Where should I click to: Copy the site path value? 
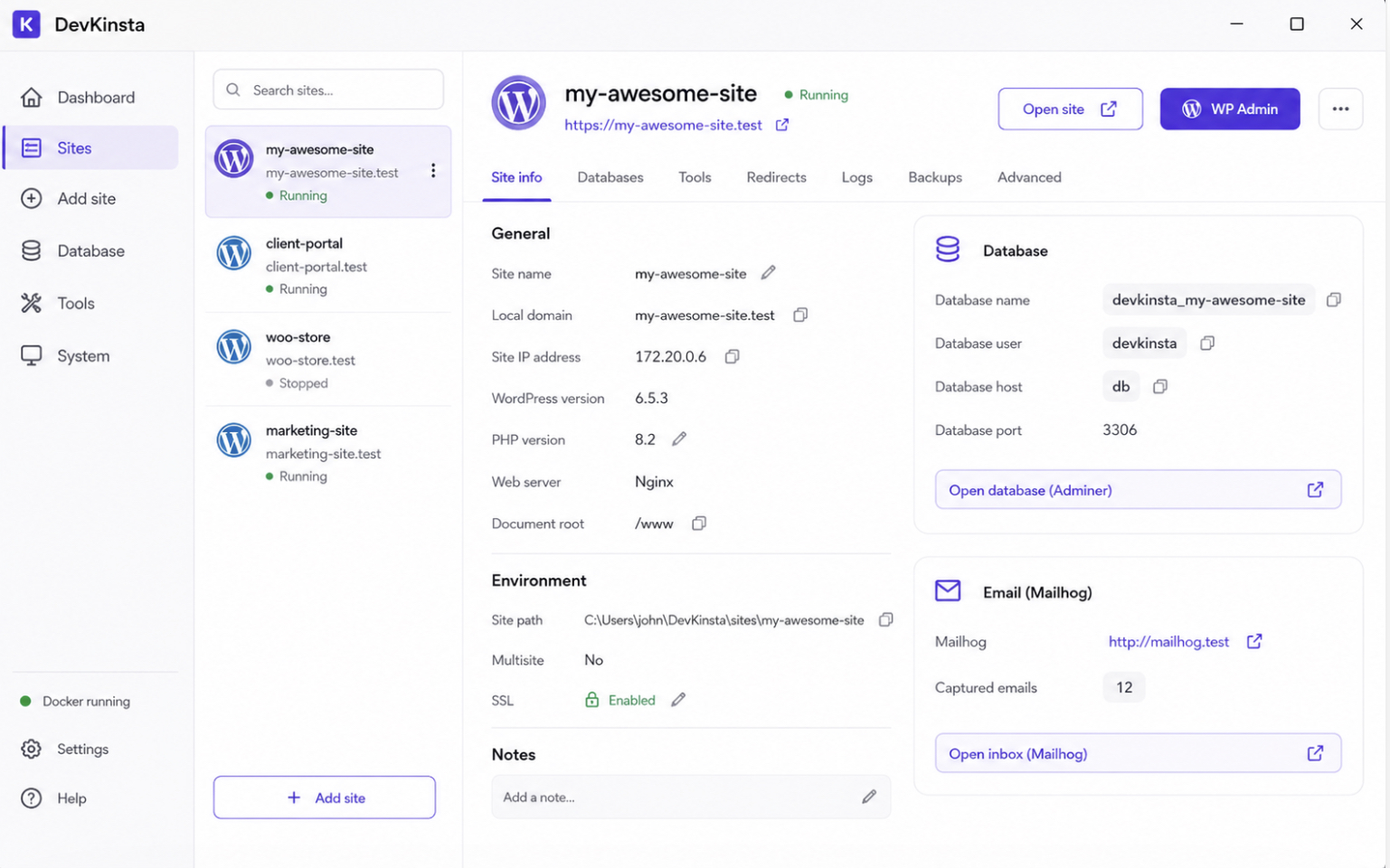click(886, 619)
